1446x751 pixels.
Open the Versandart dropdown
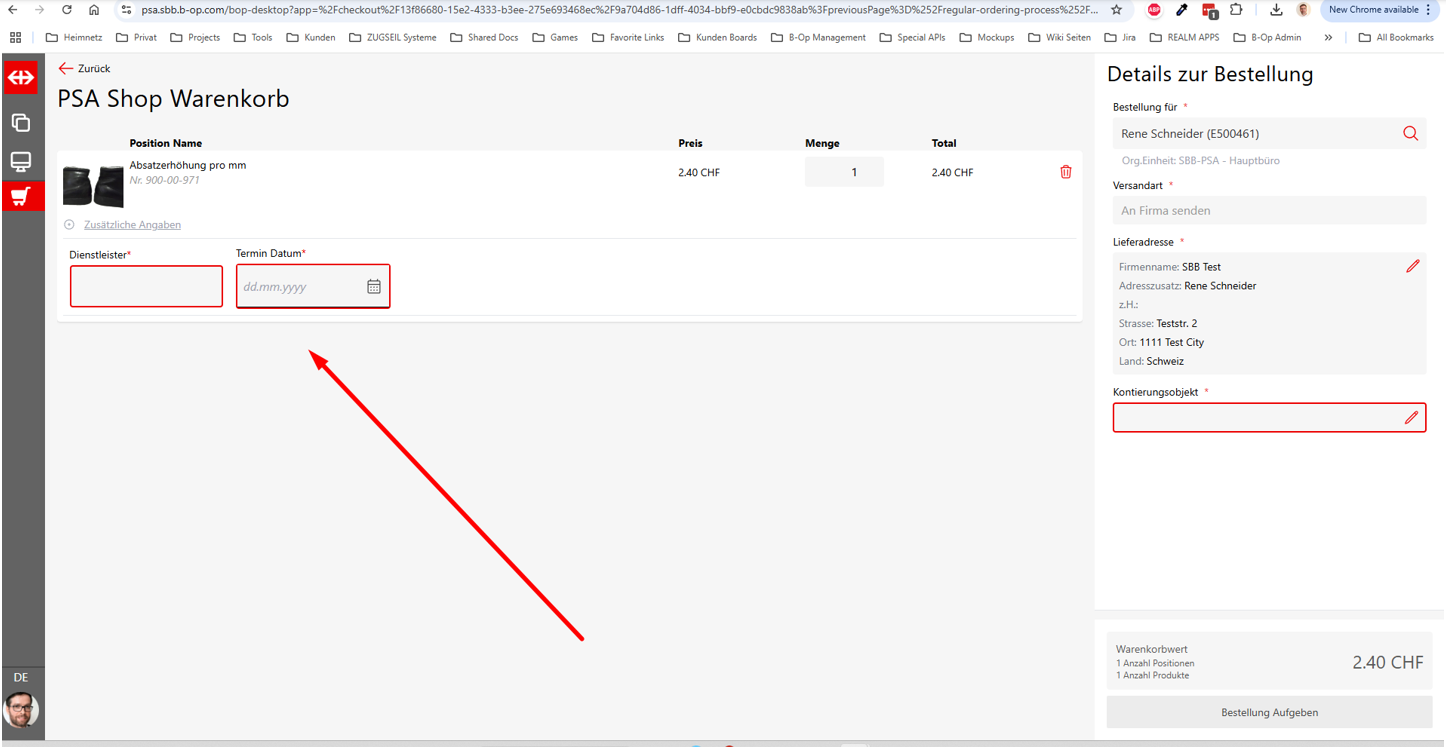click(x=1268, y=211)
